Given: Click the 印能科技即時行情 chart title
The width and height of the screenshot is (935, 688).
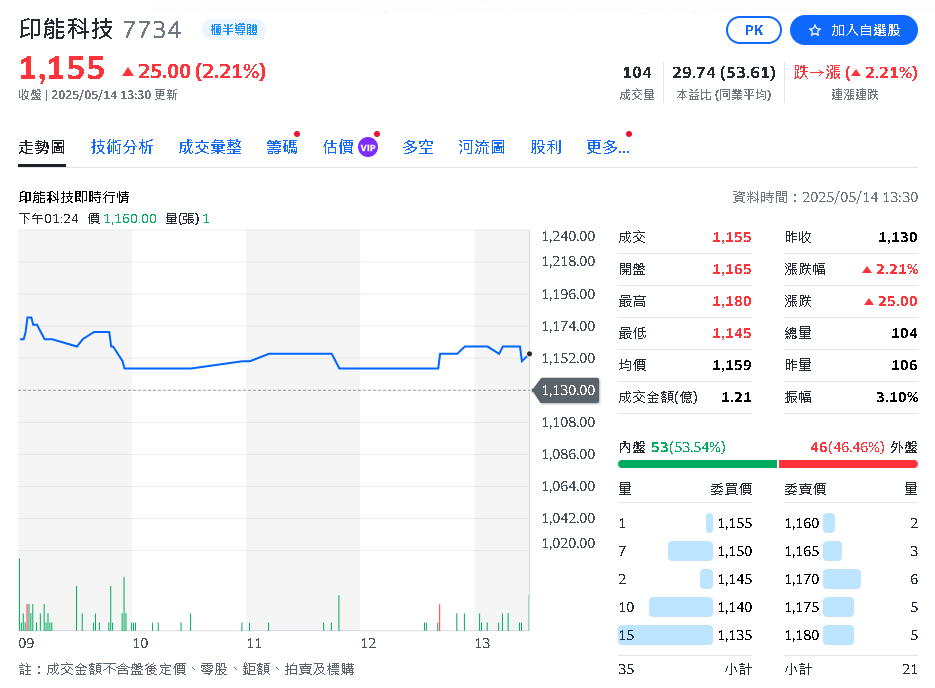Looking at the screenshot, I should coord(74,197).
